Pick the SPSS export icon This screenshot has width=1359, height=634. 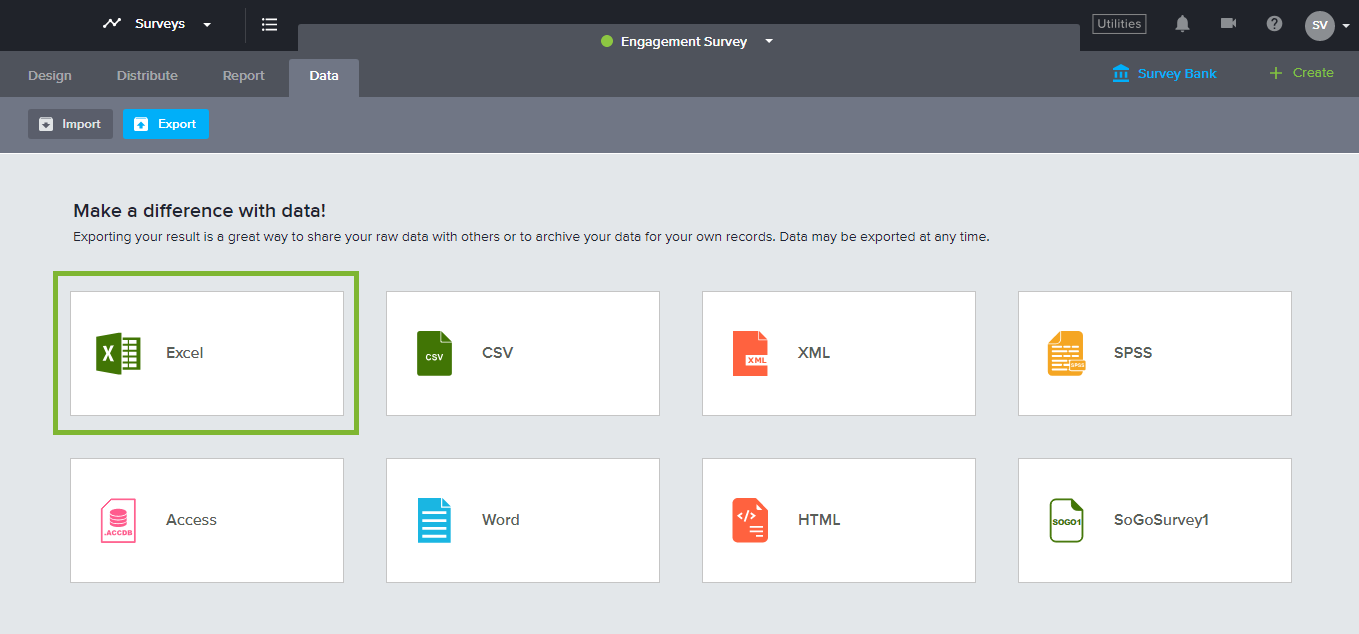pos(1066,353)
